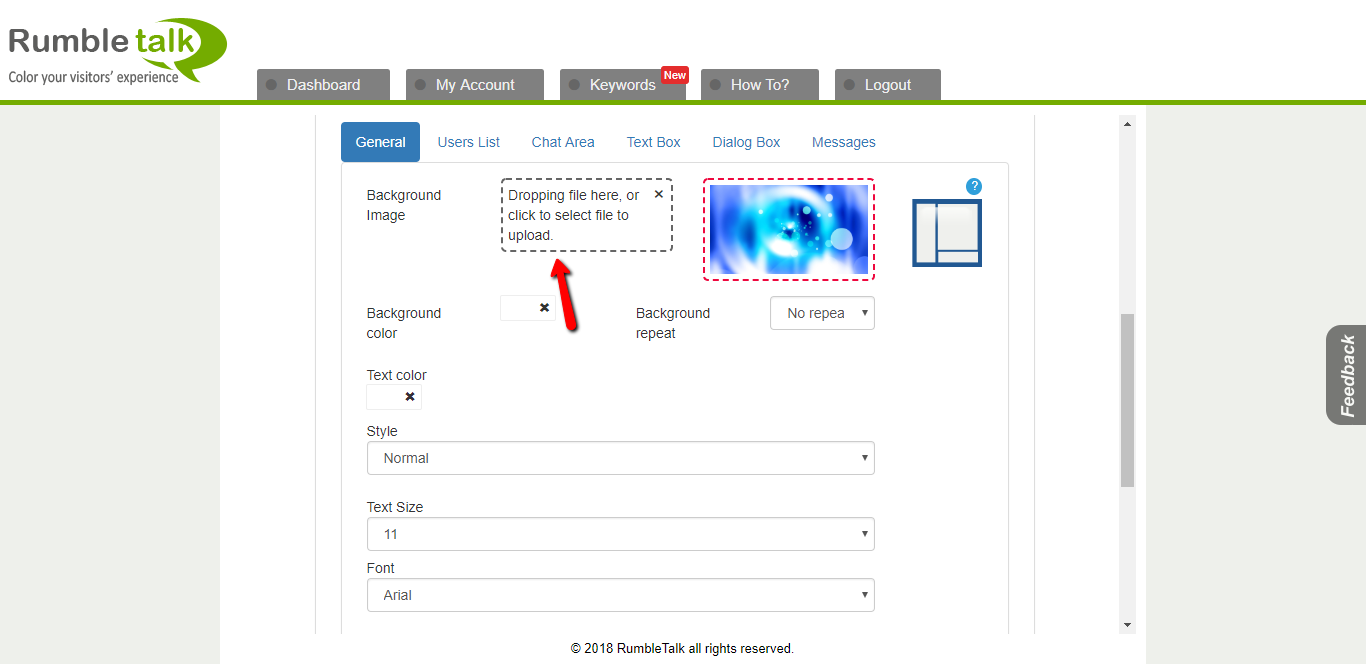The height and width of the screenshot is (664, 1366).
Task: Remove background image using the X icon
Action: click(x=659, y=194)
